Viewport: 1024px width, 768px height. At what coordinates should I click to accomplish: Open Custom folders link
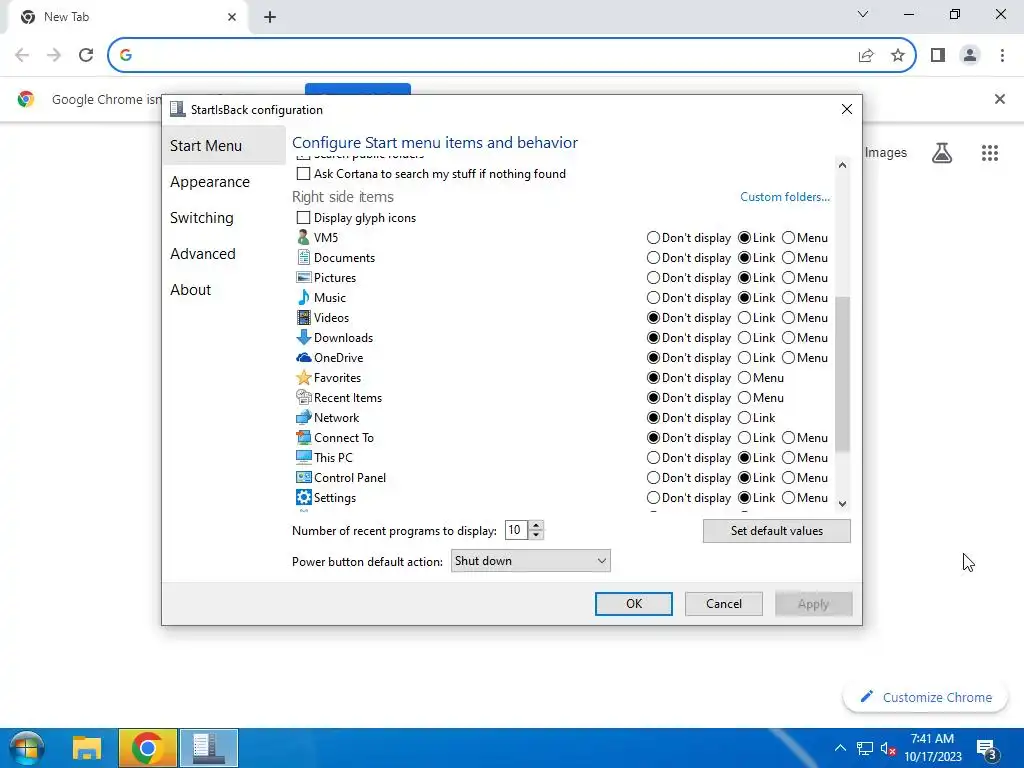click(785, 197)
